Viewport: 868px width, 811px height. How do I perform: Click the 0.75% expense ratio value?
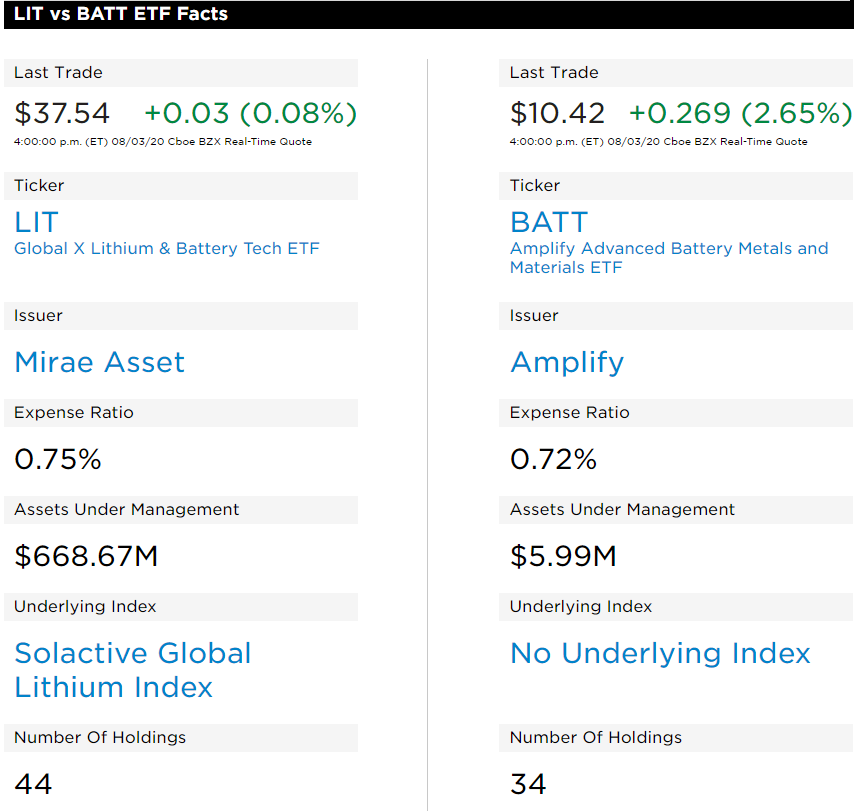[58, 459]
